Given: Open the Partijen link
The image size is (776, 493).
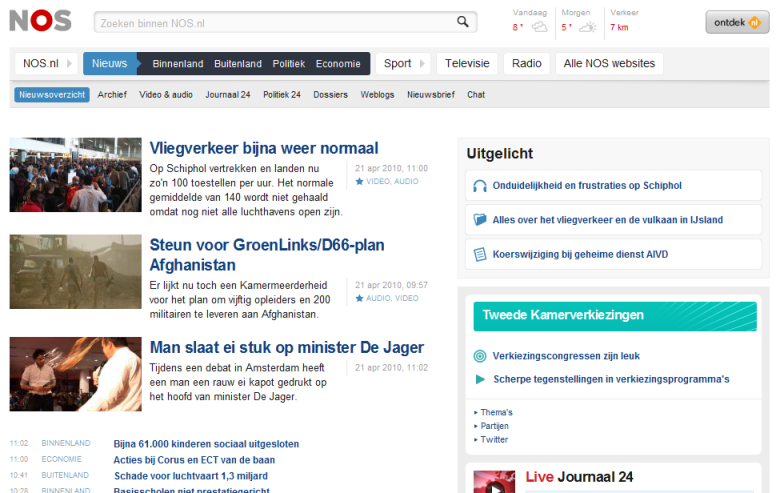Looking at the screenshot, I should click(x=494, y=426).
